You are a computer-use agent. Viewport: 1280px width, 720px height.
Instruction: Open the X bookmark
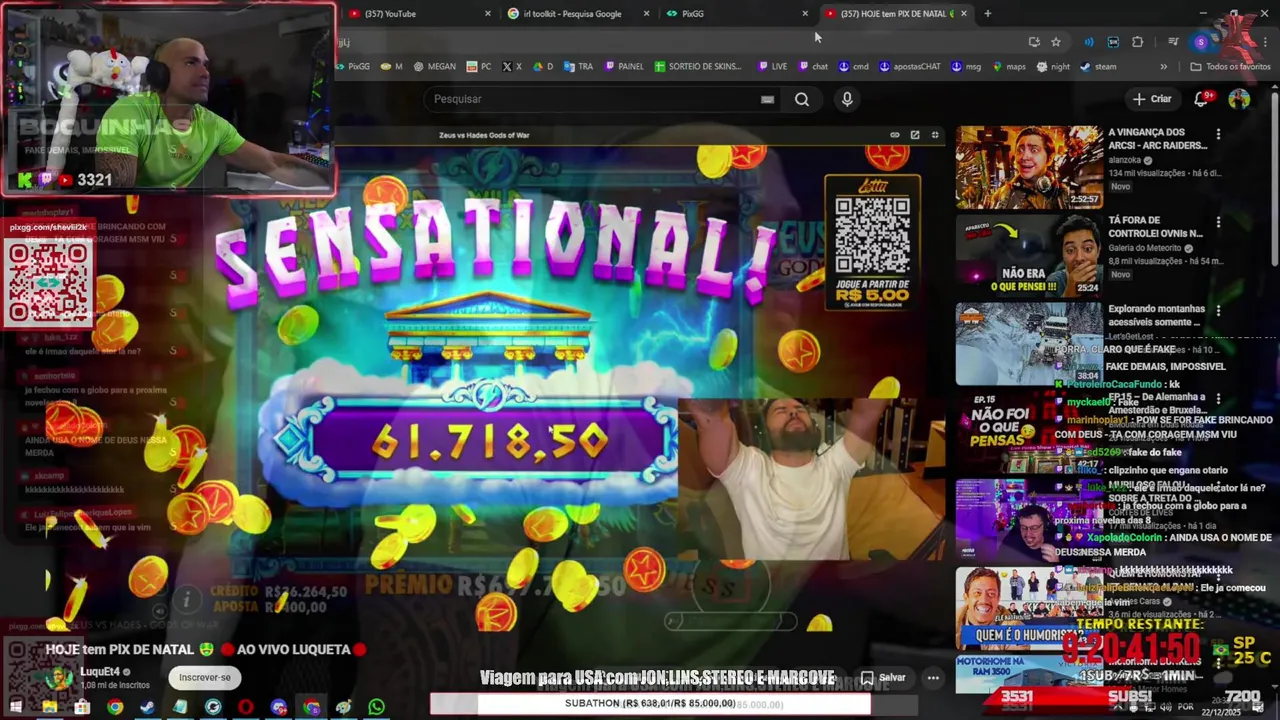pos(512,67)
